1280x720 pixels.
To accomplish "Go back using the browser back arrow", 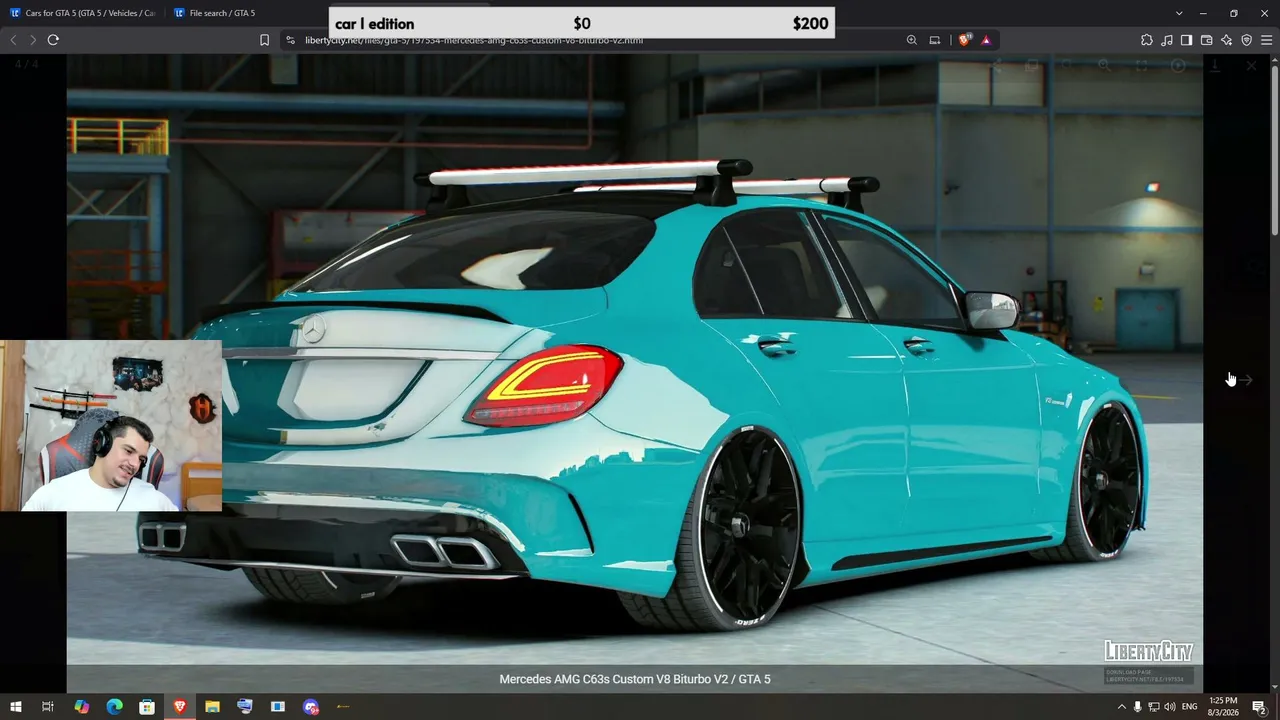I will pos(13,40).
